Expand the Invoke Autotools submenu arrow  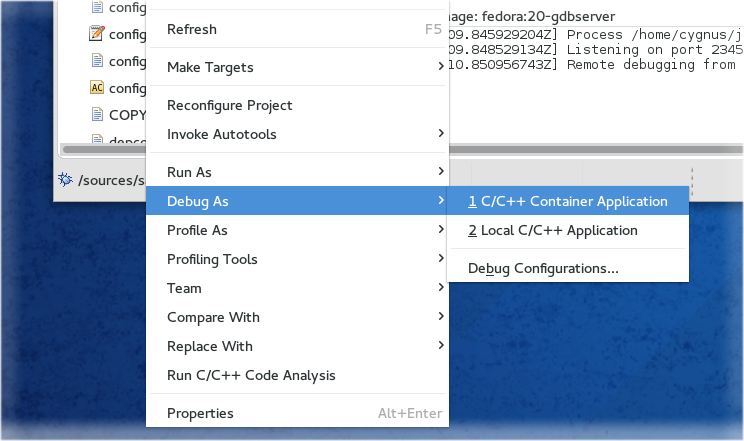pos(441,132)
